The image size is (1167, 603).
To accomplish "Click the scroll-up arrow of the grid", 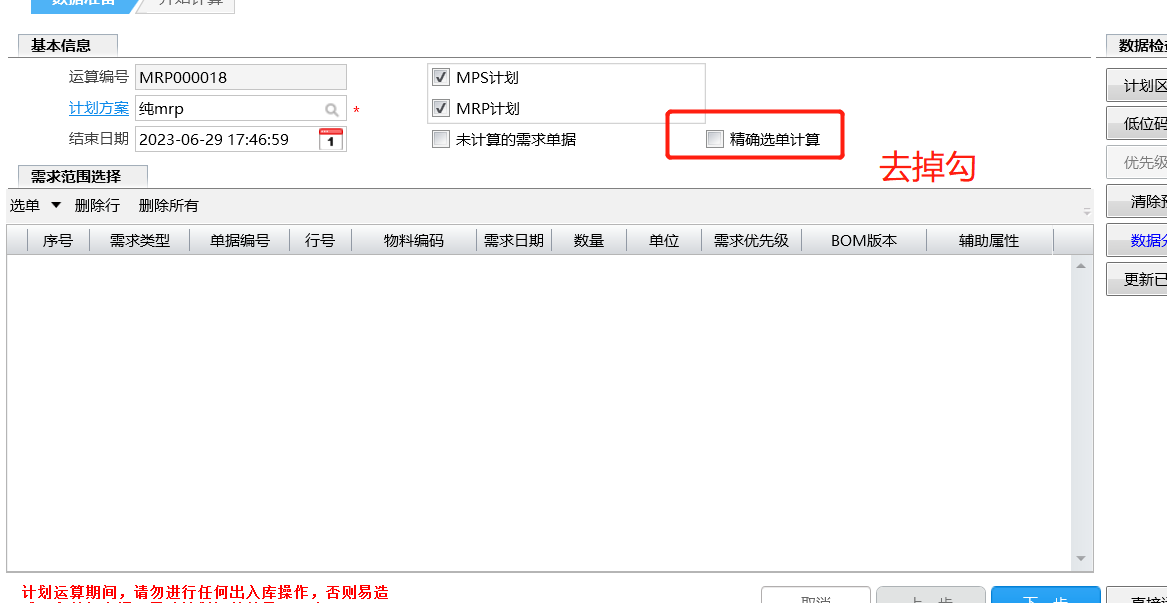I will point(1080,266).
